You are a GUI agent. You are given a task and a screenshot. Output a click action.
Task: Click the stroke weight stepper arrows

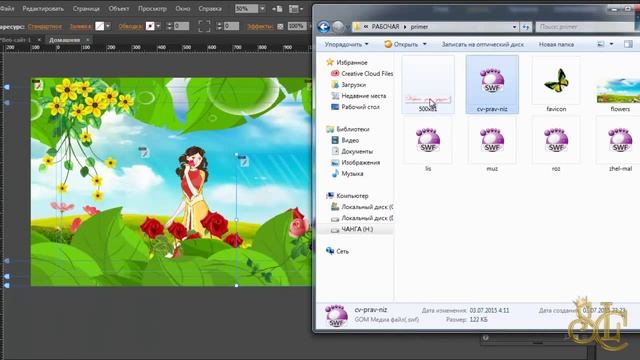coord(169,26)
